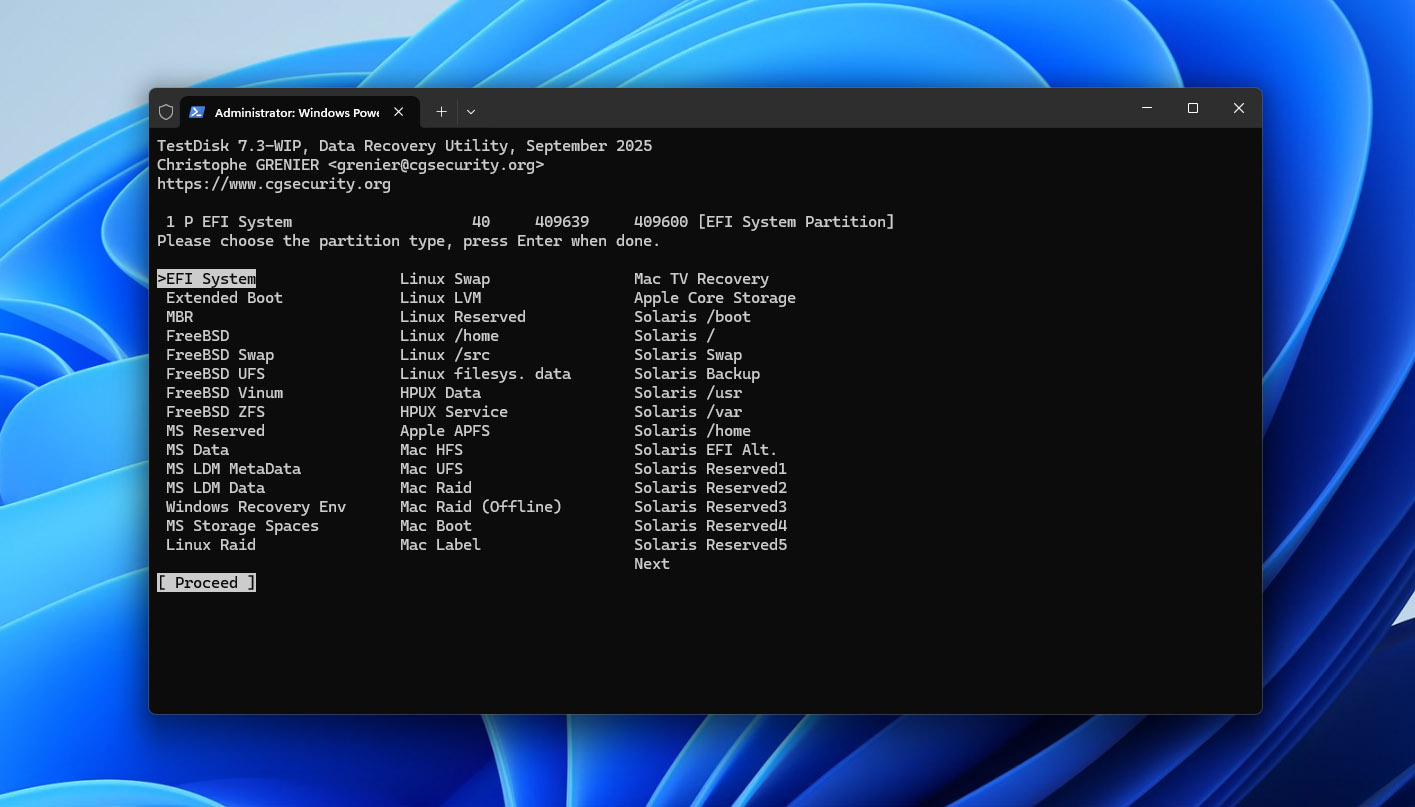Choose the Solaris Reserved3 entry
Screen dimensions: 1415x807
click(x=710, y=507)
